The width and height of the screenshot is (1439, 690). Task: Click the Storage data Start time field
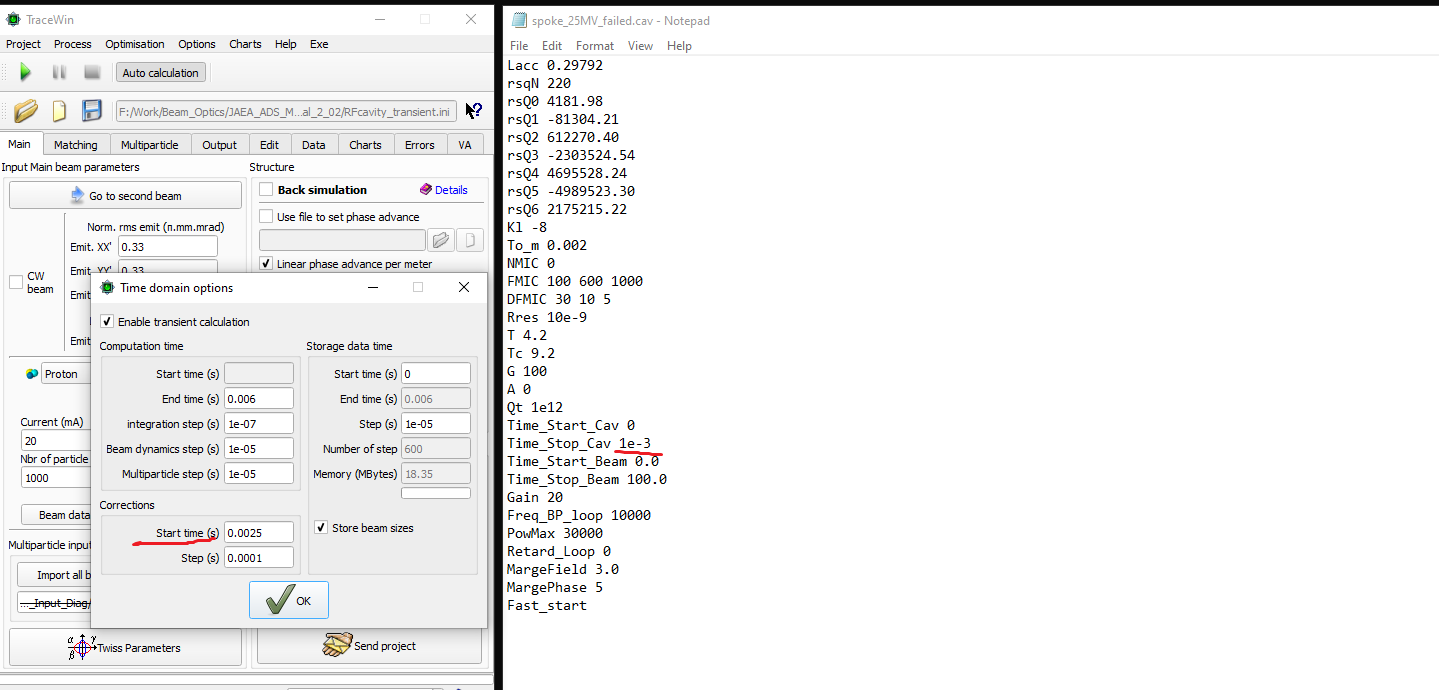(x=436, y=374)
